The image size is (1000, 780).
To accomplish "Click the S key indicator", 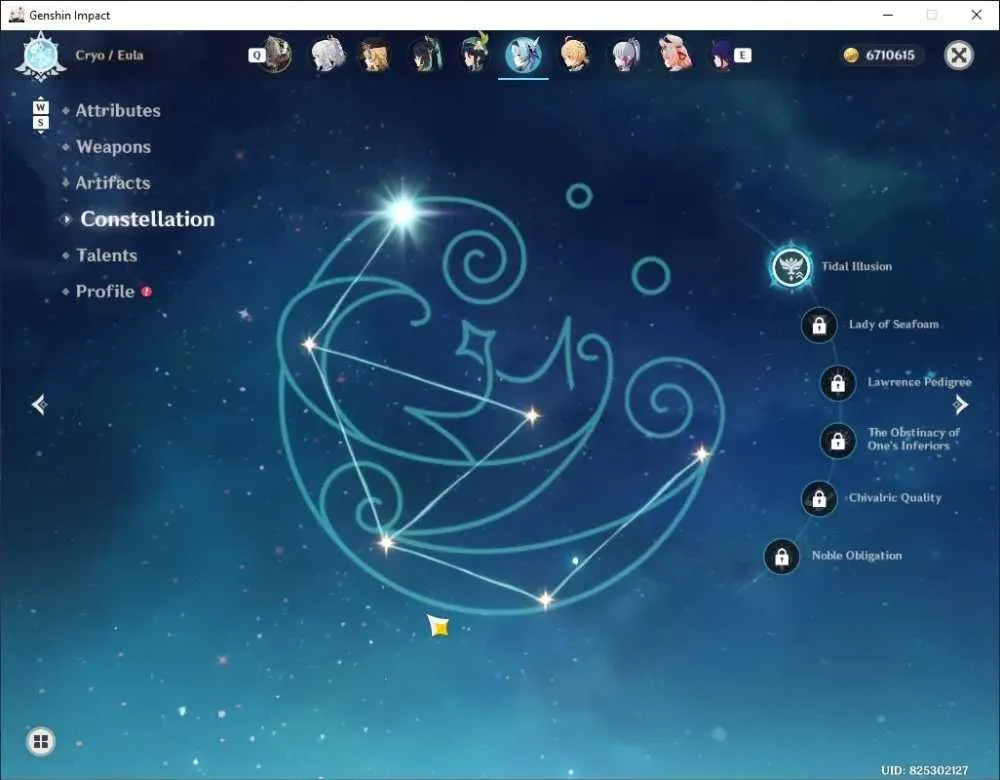I will click(41, 122).
